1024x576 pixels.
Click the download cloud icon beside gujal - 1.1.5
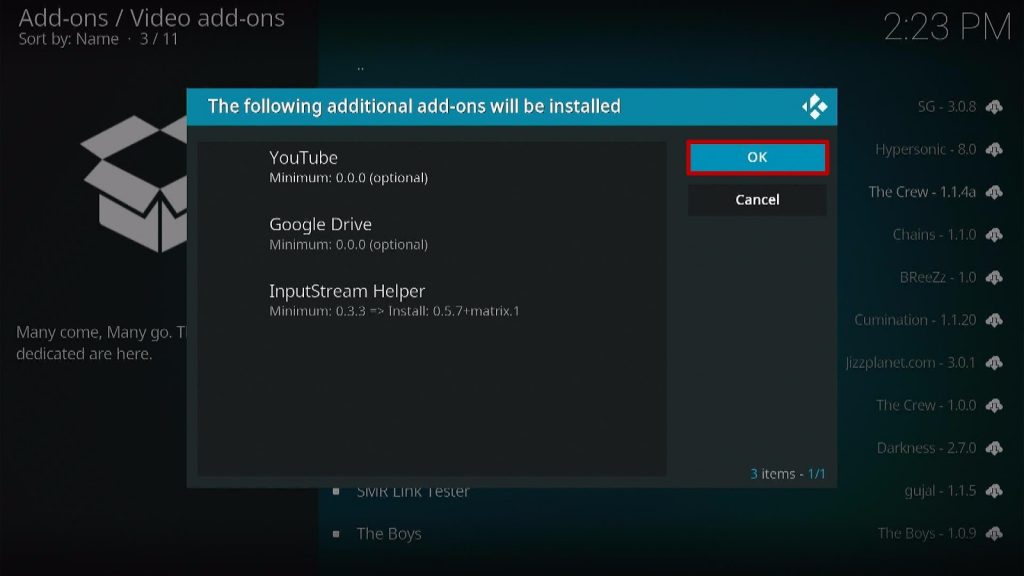click(994, 491)
